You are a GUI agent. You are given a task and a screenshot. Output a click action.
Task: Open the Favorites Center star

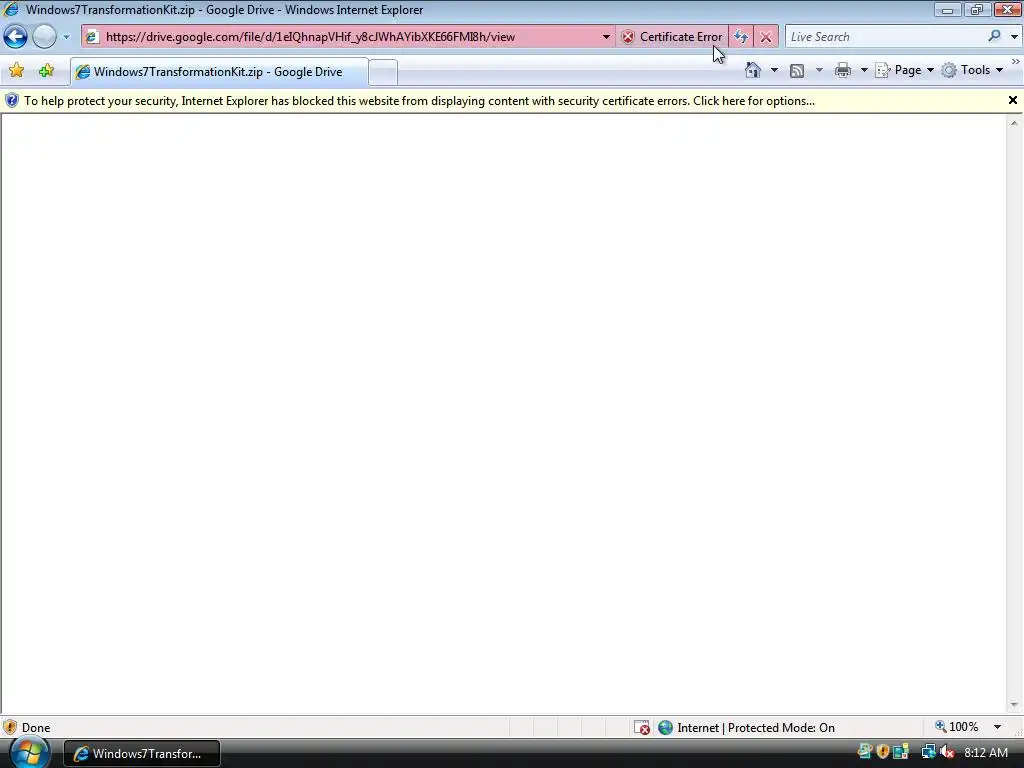tap(16, 71)
